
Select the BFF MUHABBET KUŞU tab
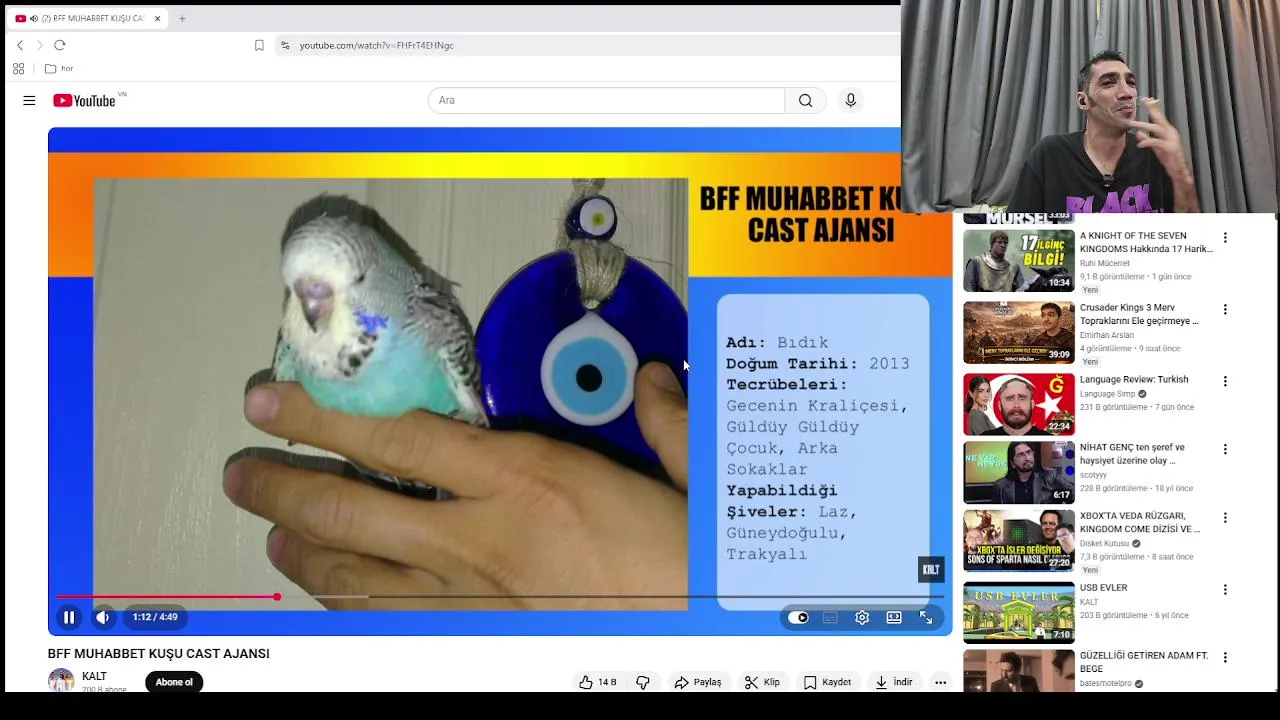[x=88, y=18]
